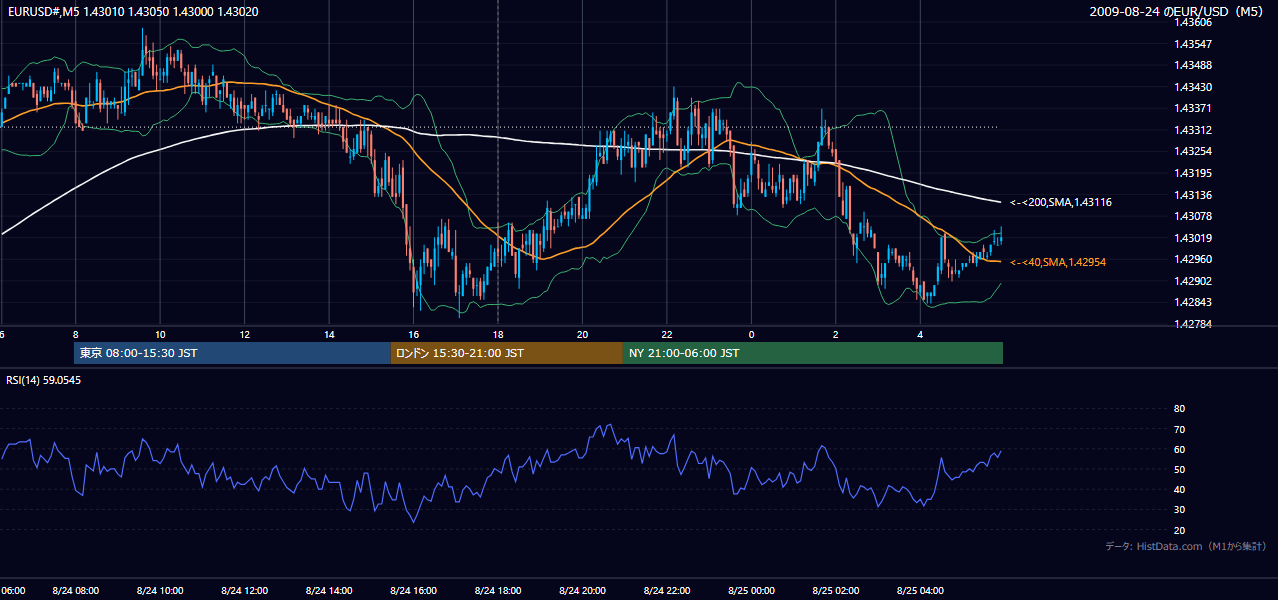Select the 40 SMA label 1.42954

[x=1058, y=262]
